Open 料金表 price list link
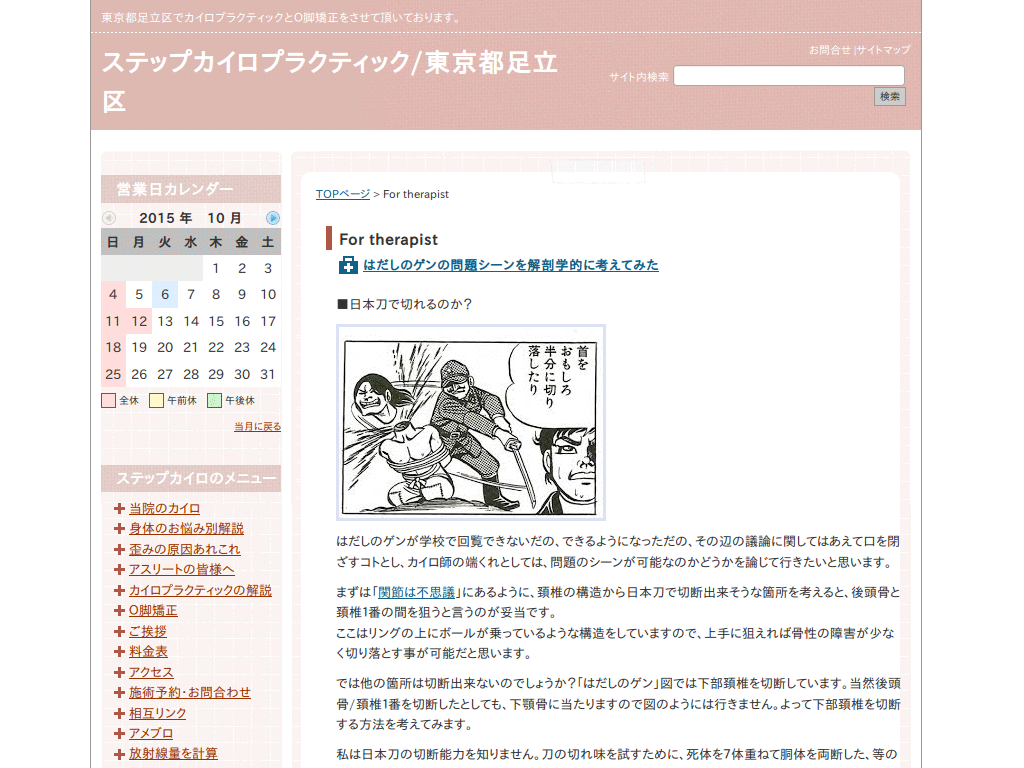1024x768 pixels. click(x=148, y=652)
